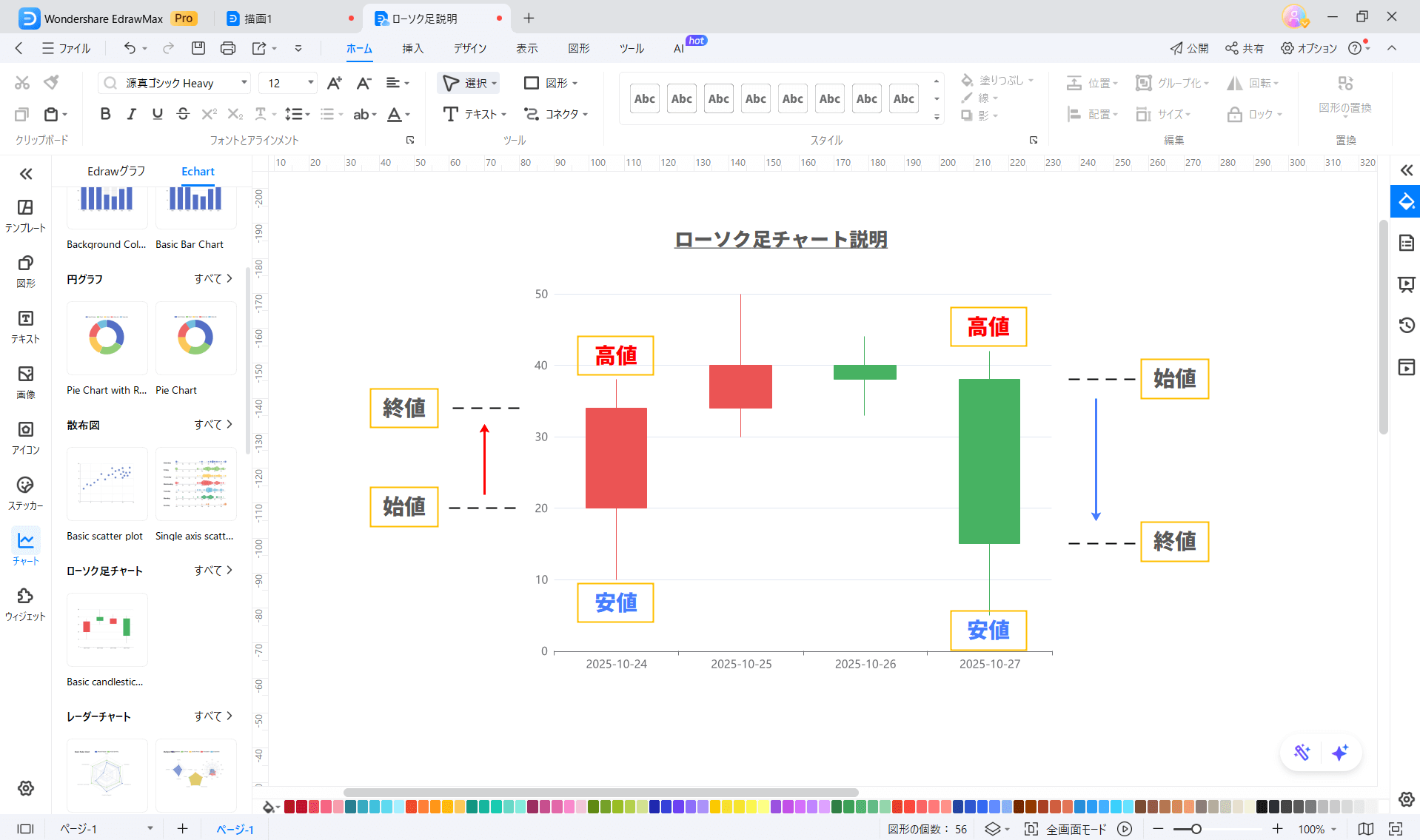Switch to the Edrawグラフ tab
1420x840 pixels.
[116, 171]
